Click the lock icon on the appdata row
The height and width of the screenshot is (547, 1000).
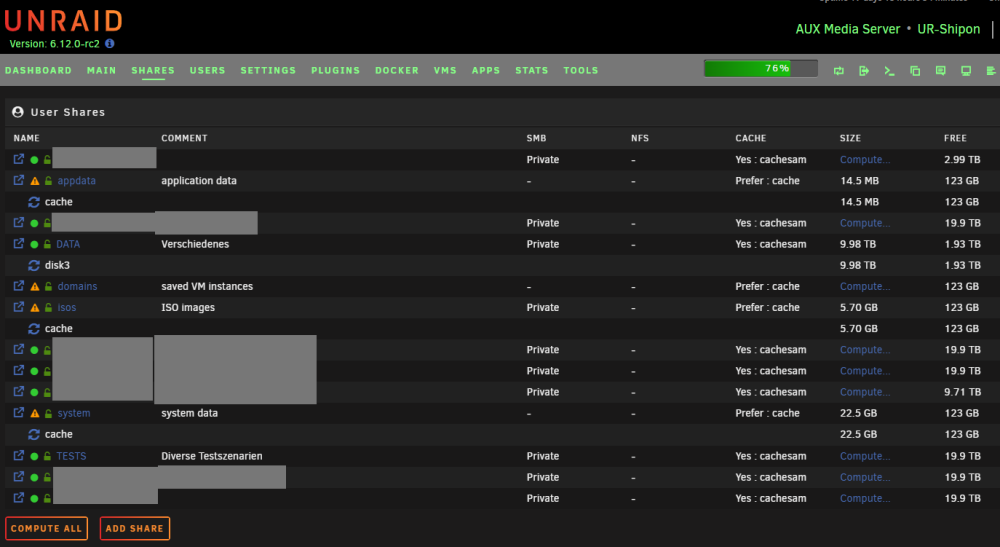tap(48, 180)
